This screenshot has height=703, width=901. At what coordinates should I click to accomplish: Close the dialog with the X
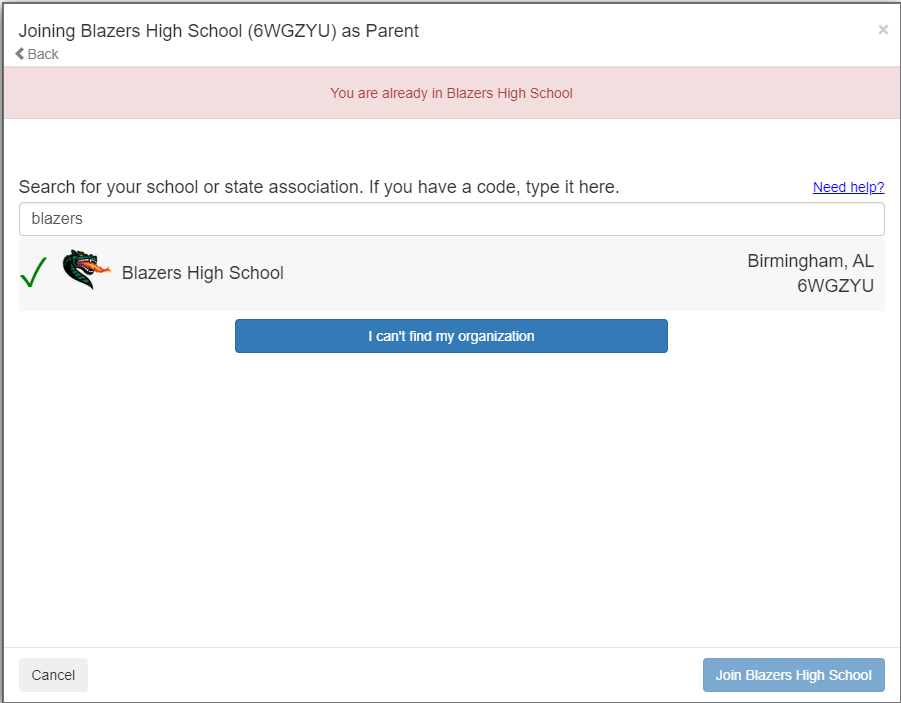tap(883, 30)
